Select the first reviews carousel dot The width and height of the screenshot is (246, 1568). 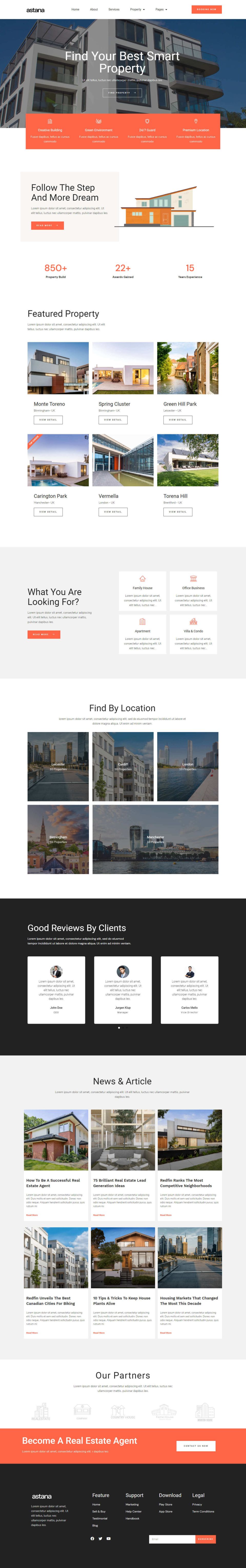pyautogui.click(x=119, y=1028)
